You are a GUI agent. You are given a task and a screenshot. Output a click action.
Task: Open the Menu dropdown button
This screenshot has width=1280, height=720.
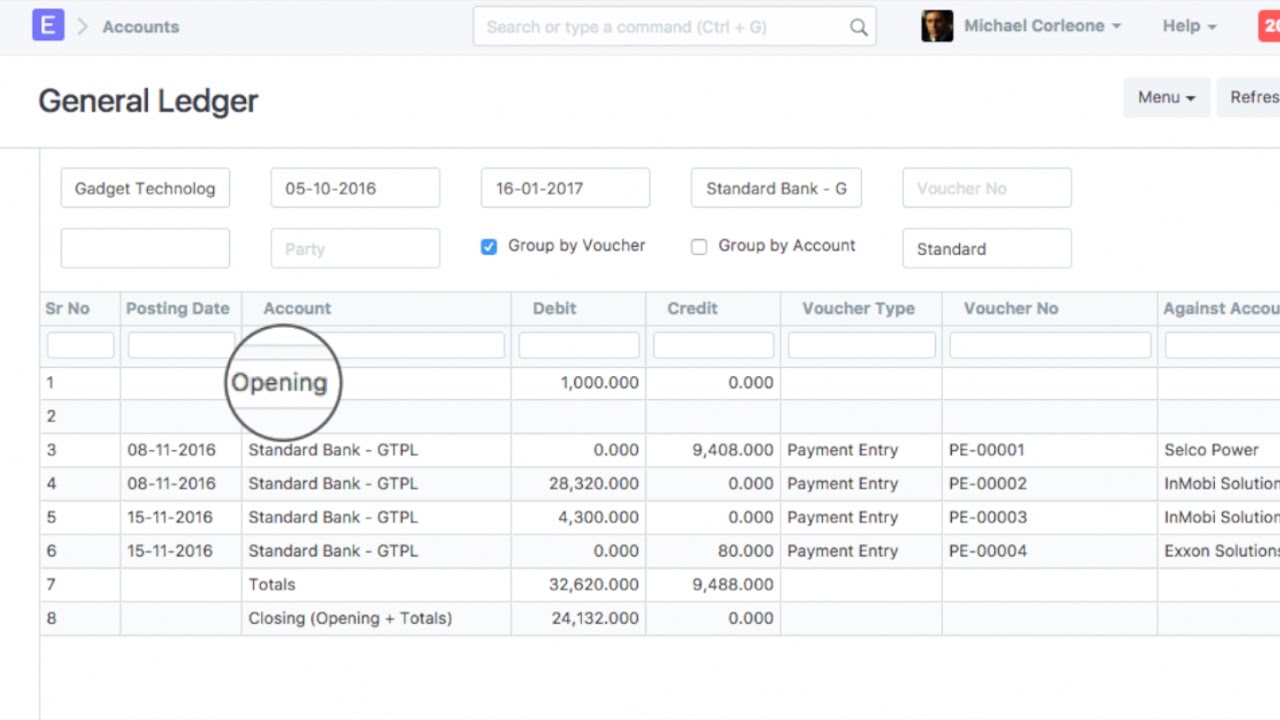click(x=1166, y=97)
